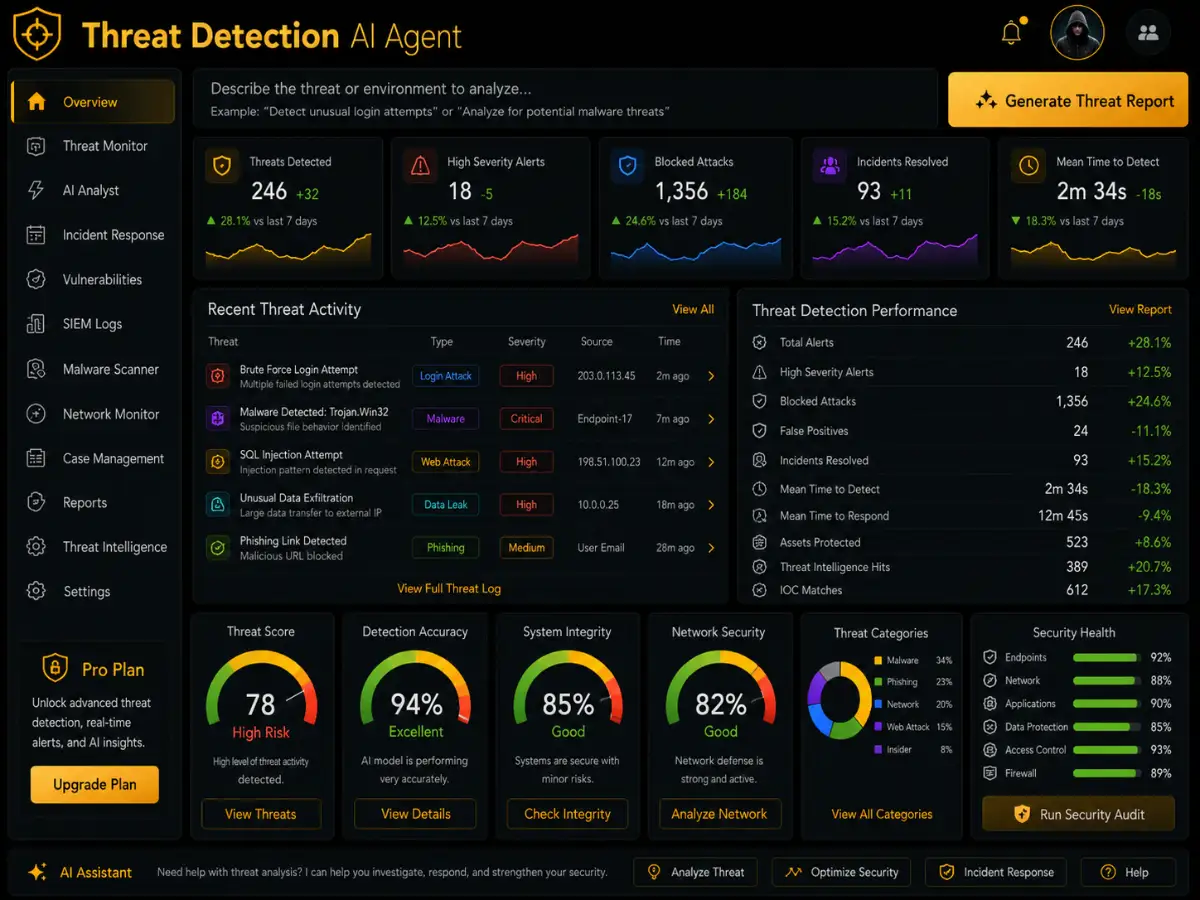Open Overview in the sidebar

[x=93, y=102]
